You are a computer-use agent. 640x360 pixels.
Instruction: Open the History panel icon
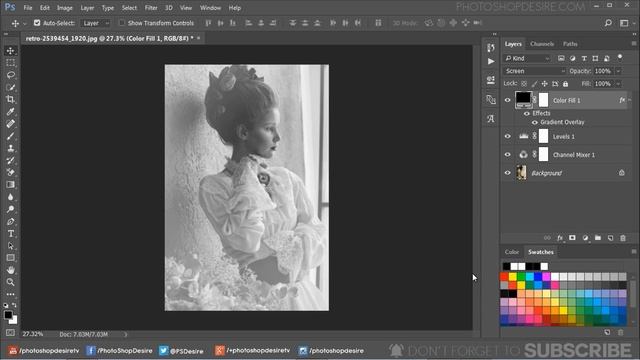click(491, 48)
